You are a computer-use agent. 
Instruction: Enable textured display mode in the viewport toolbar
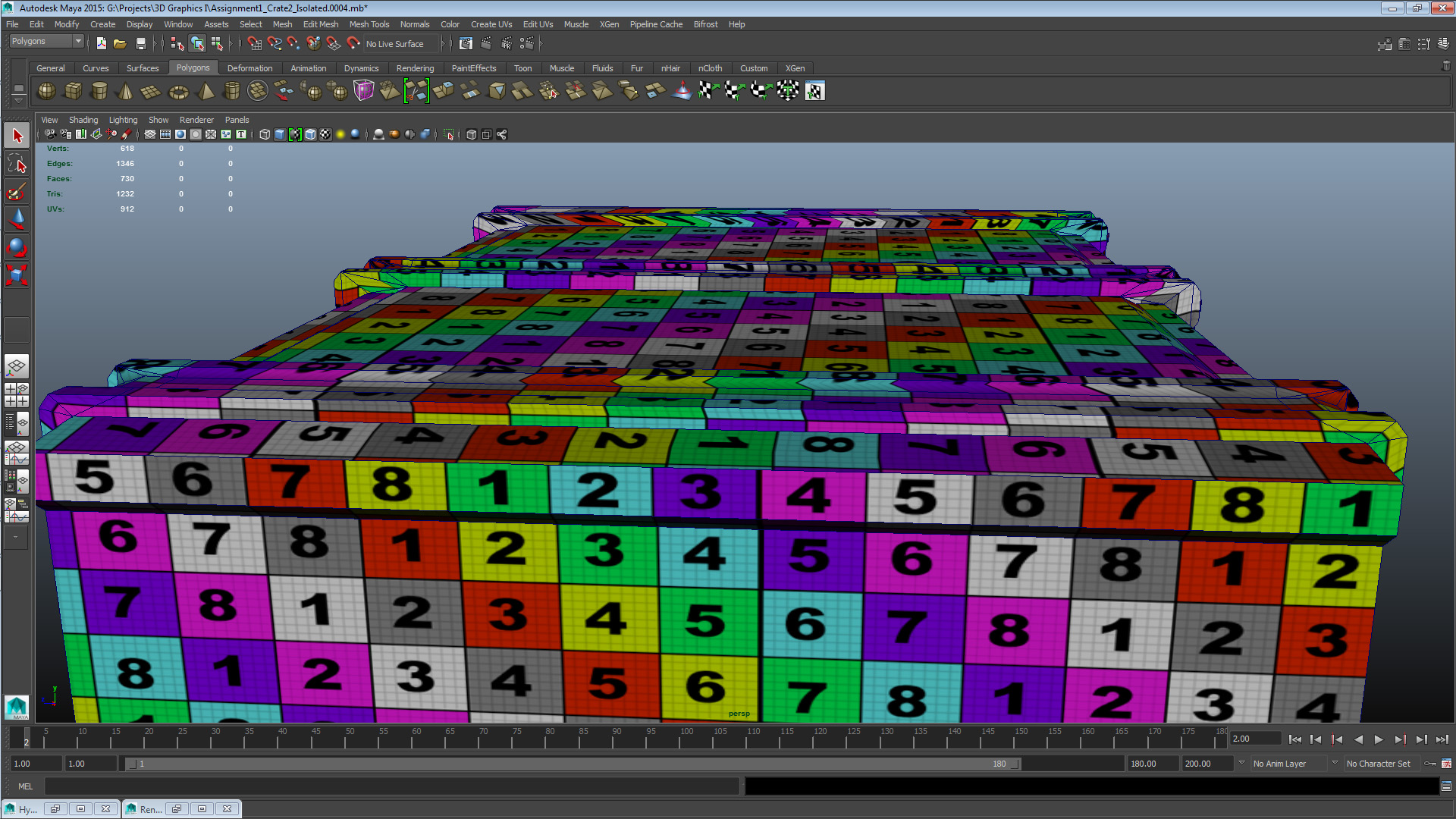click(x=326, y=134)
